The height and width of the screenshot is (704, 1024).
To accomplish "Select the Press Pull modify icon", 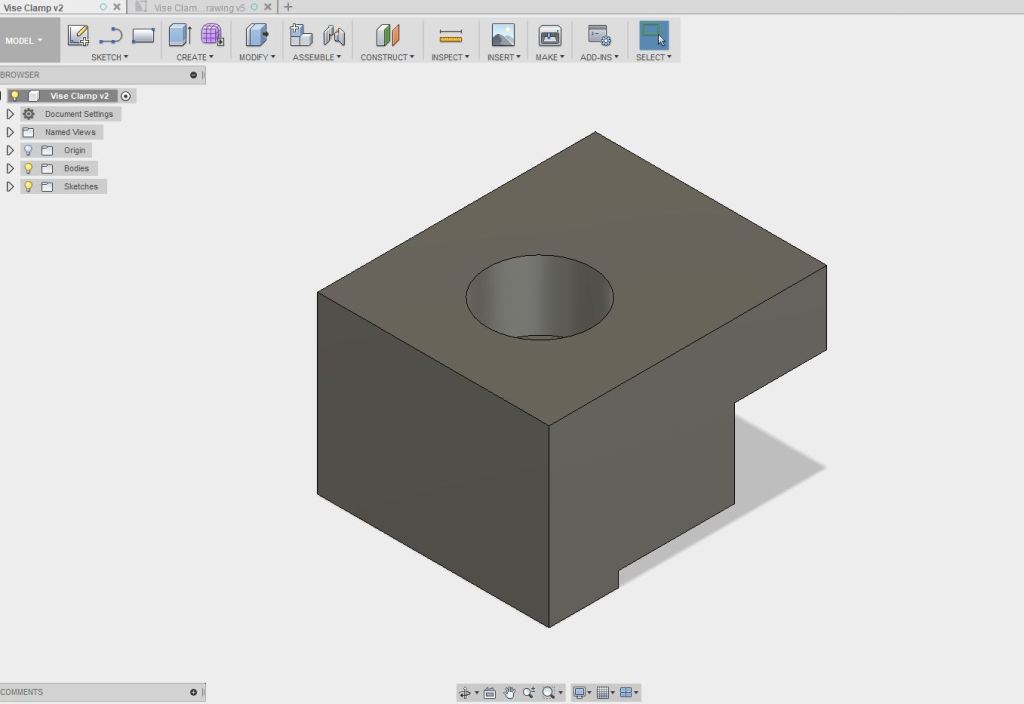I will point(257,36).
